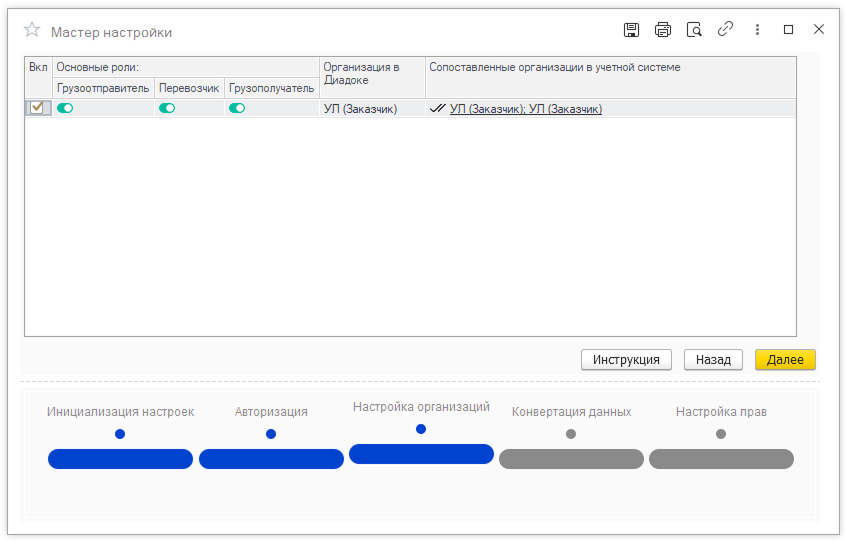The width and height of the screenshot is (846, 542).
Task: Click the blue dot under Авторизация
Action: pos(271,434)
